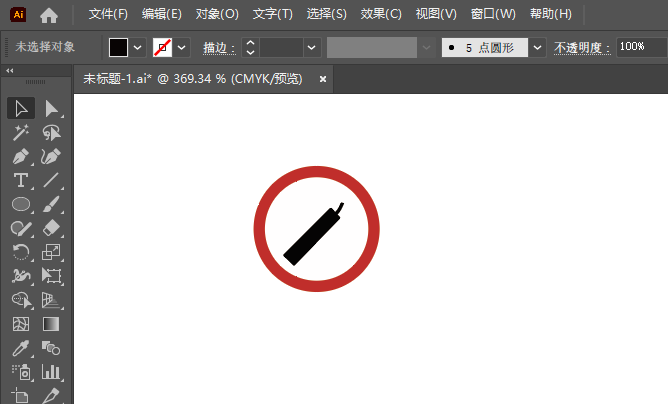Open the stroke weight dropdown
This screenshot has width=668, height=404.
pos(312,47)
